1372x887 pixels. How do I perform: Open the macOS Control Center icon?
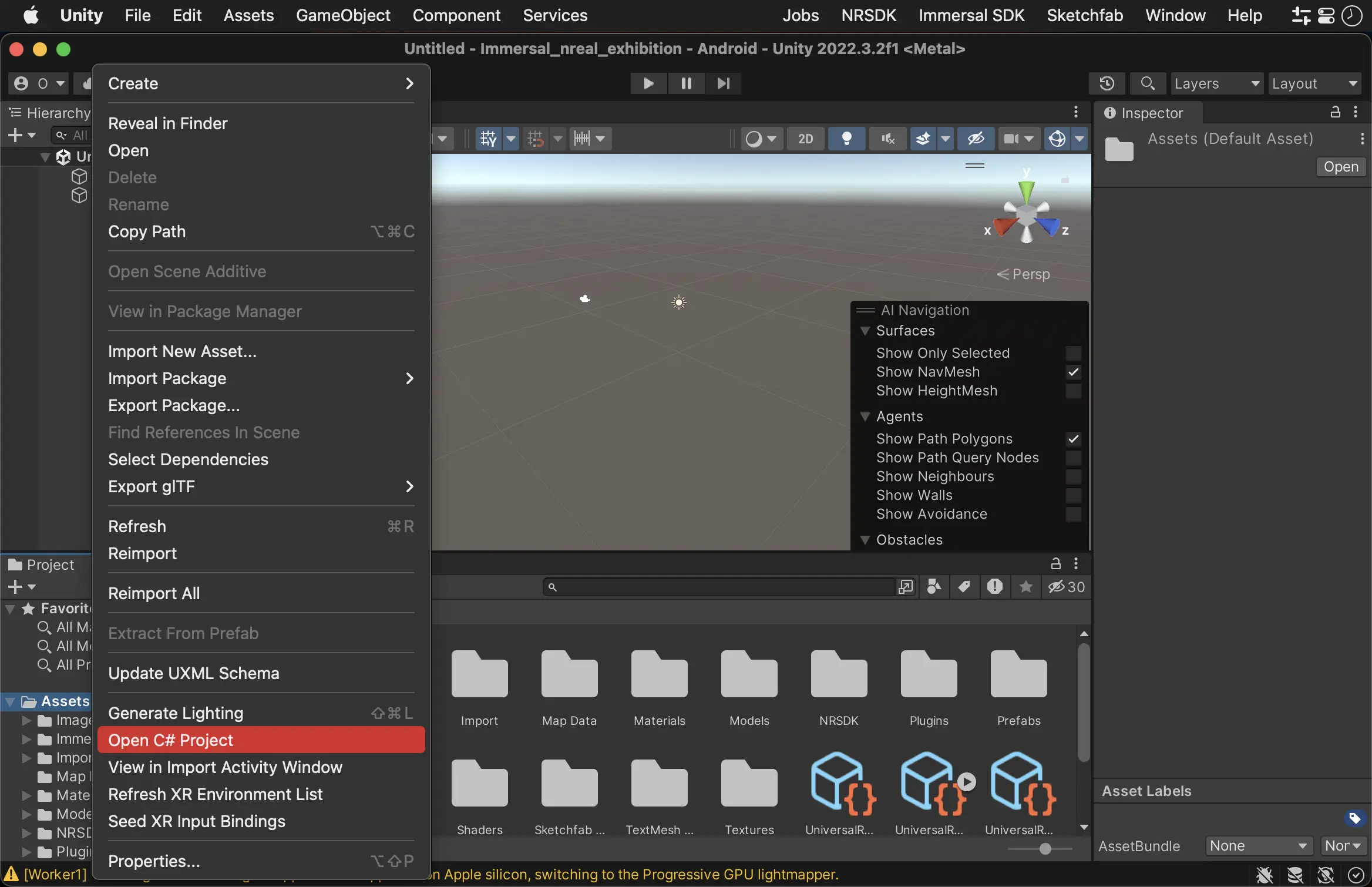coord(1326,15)
